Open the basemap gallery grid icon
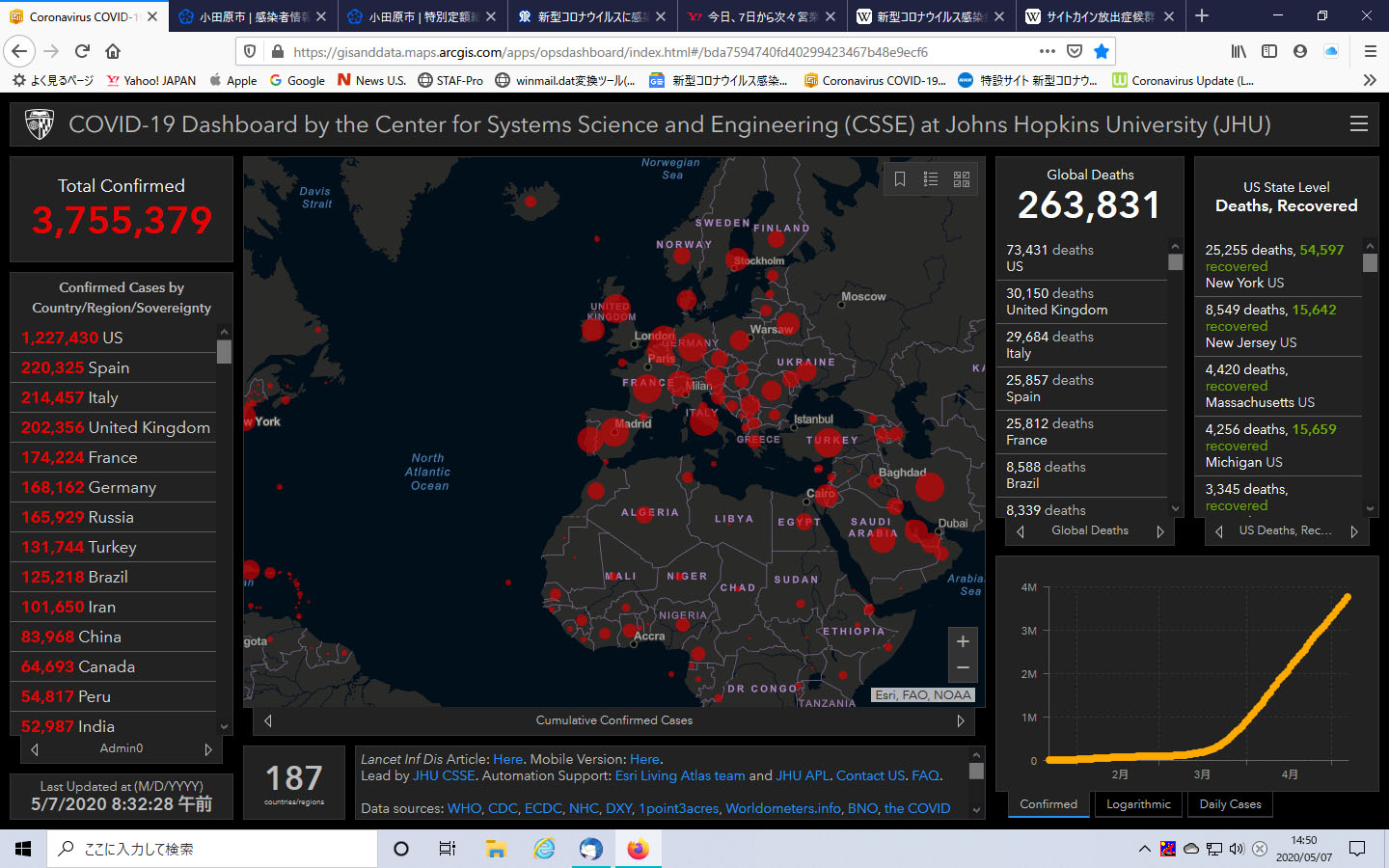Screen dimensions: 1389x868 point(962,179)
